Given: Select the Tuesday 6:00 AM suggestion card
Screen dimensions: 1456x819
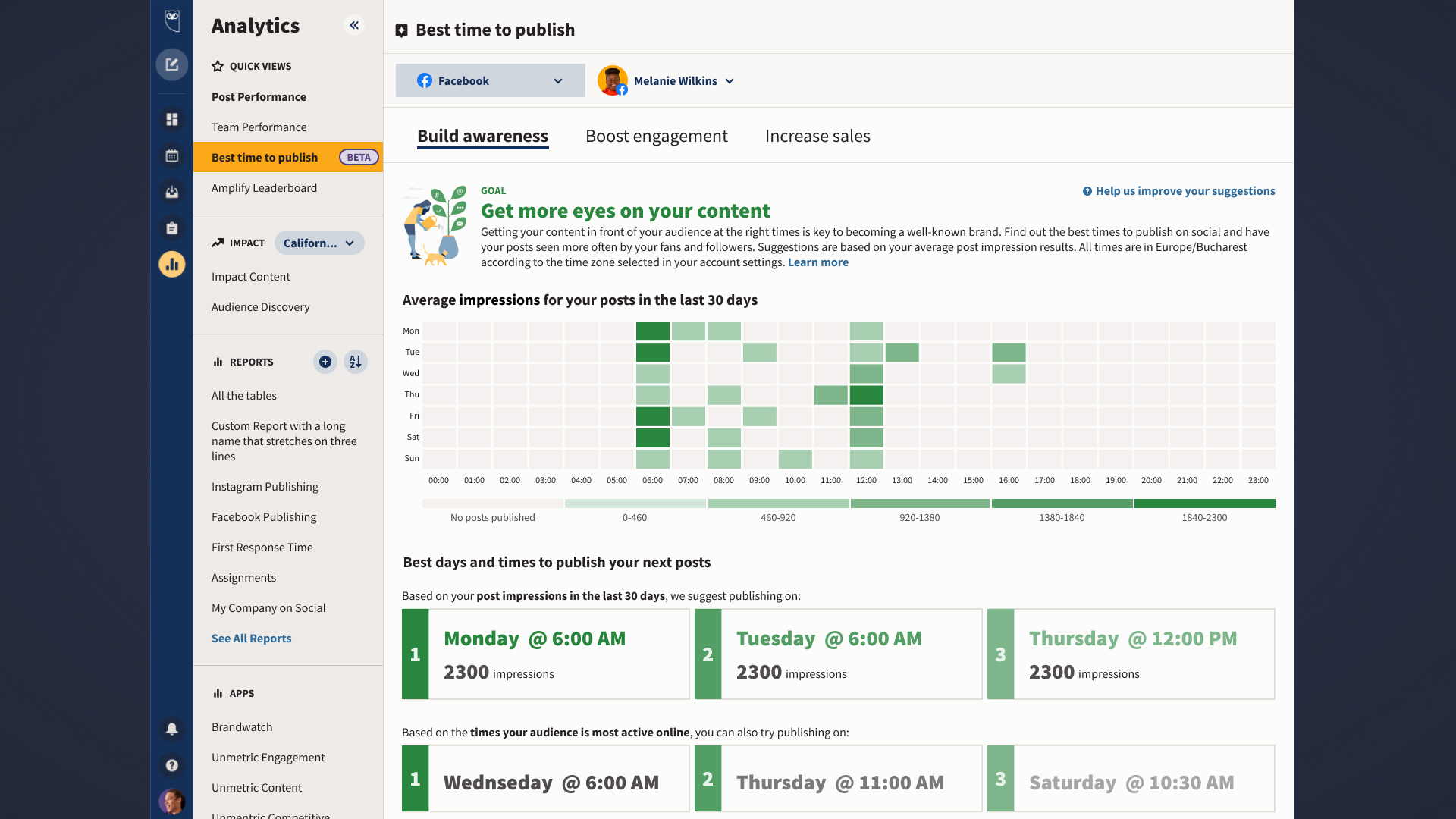Looking at the screenshot, I should coord(837,654).
